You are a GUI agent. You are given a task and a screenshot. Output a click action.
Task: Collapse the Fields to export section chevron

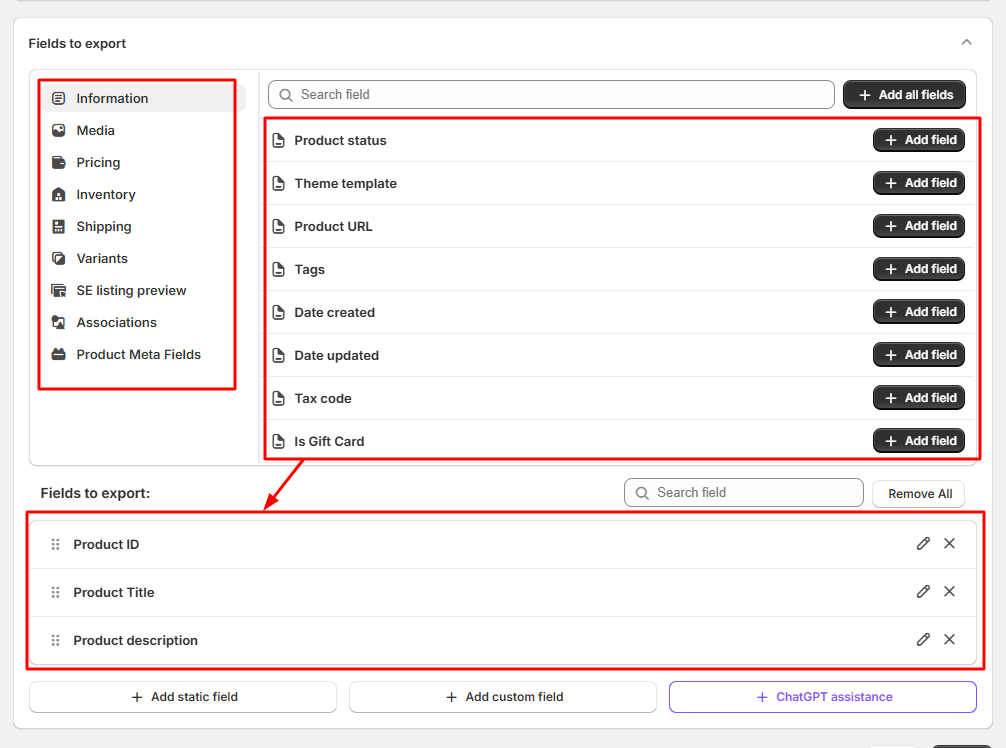click(966, 42)
